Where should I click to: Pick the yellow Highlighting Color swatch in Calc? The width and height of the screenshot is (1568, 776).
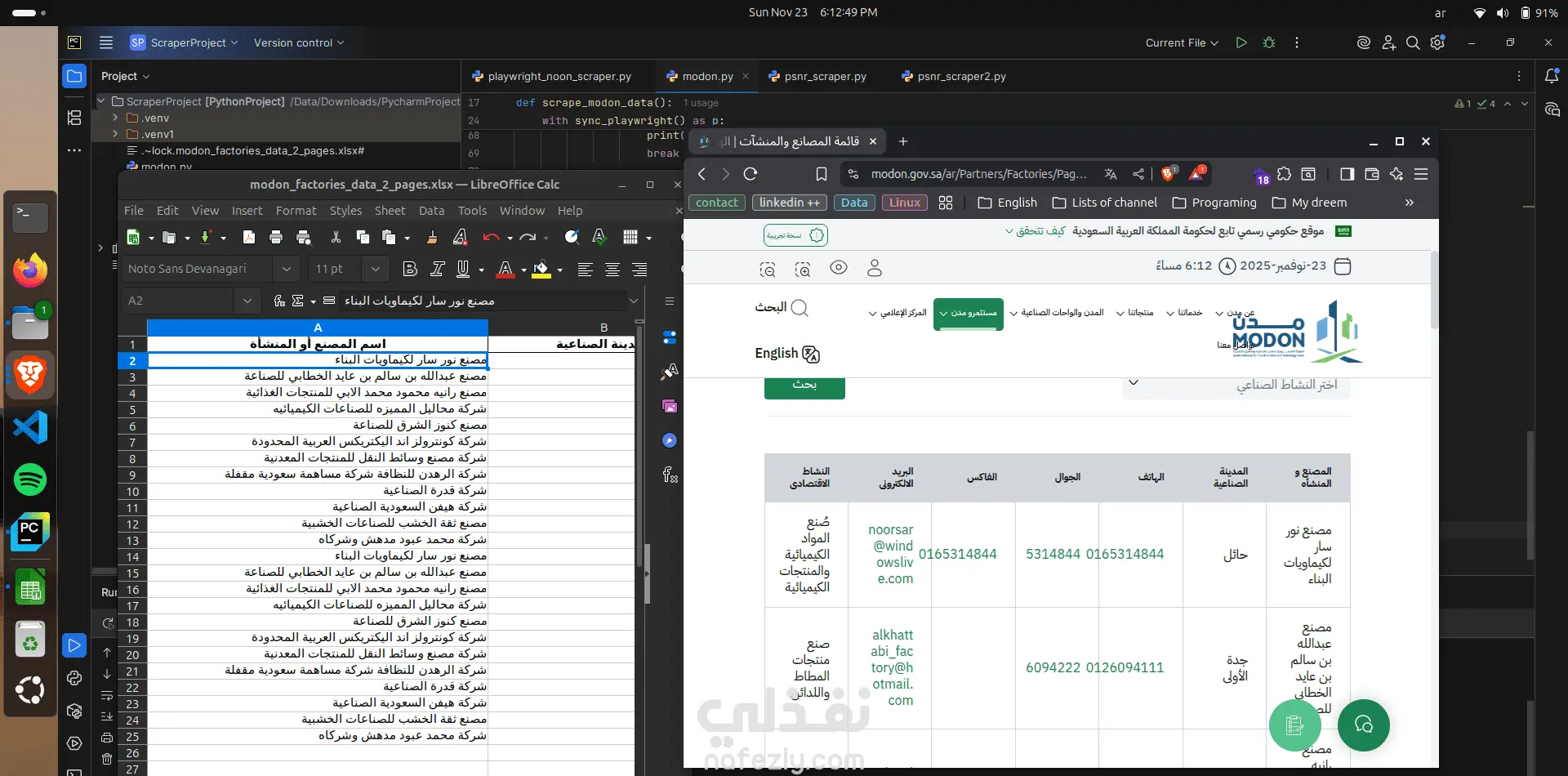(541, 270)
